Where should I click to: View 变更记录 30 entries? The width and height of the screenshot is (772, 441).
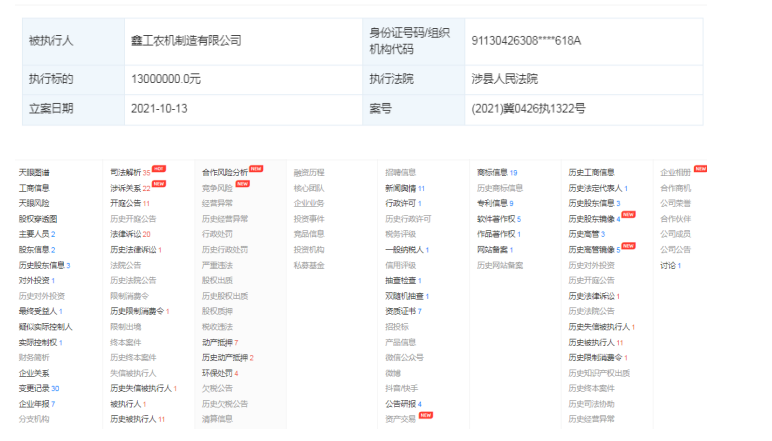[39, 389]
